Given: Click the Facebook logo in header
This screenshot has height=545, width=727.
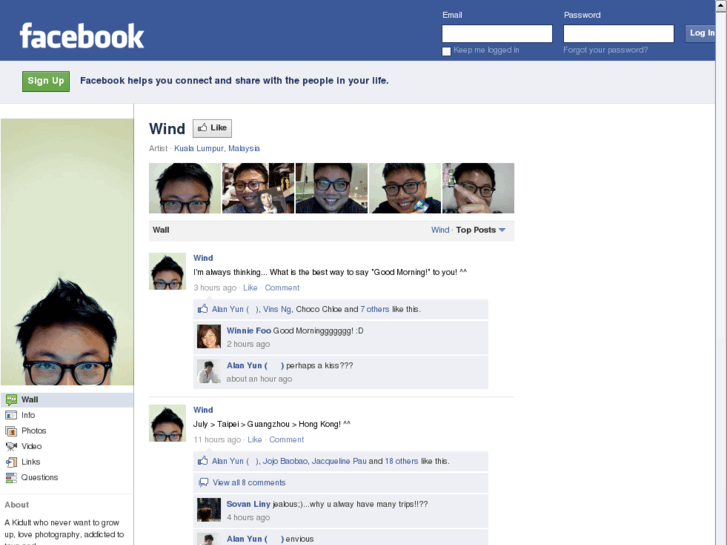Looking at the screenshot, I should (x=82, y=36).
